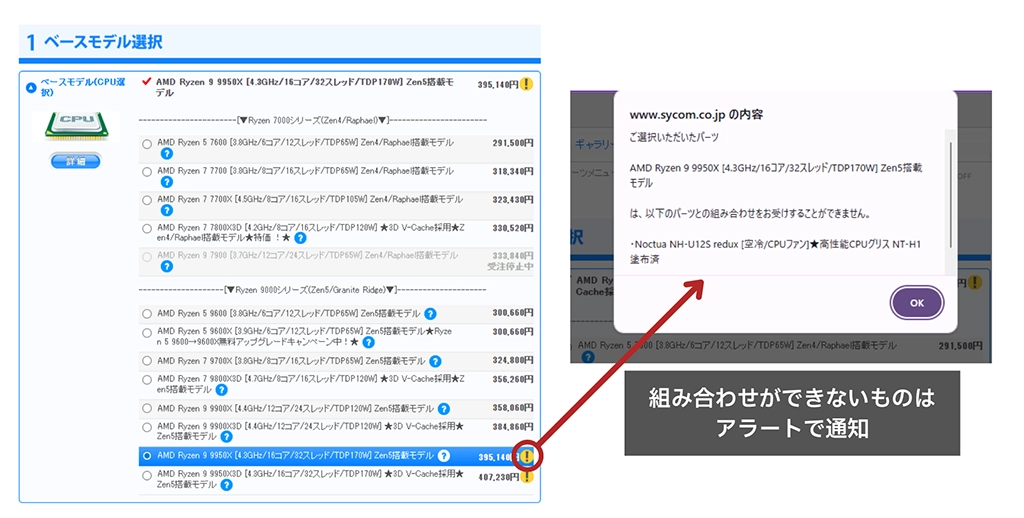Open help icon for Ryzen 7 9800X3D

(x=221, y=390)
